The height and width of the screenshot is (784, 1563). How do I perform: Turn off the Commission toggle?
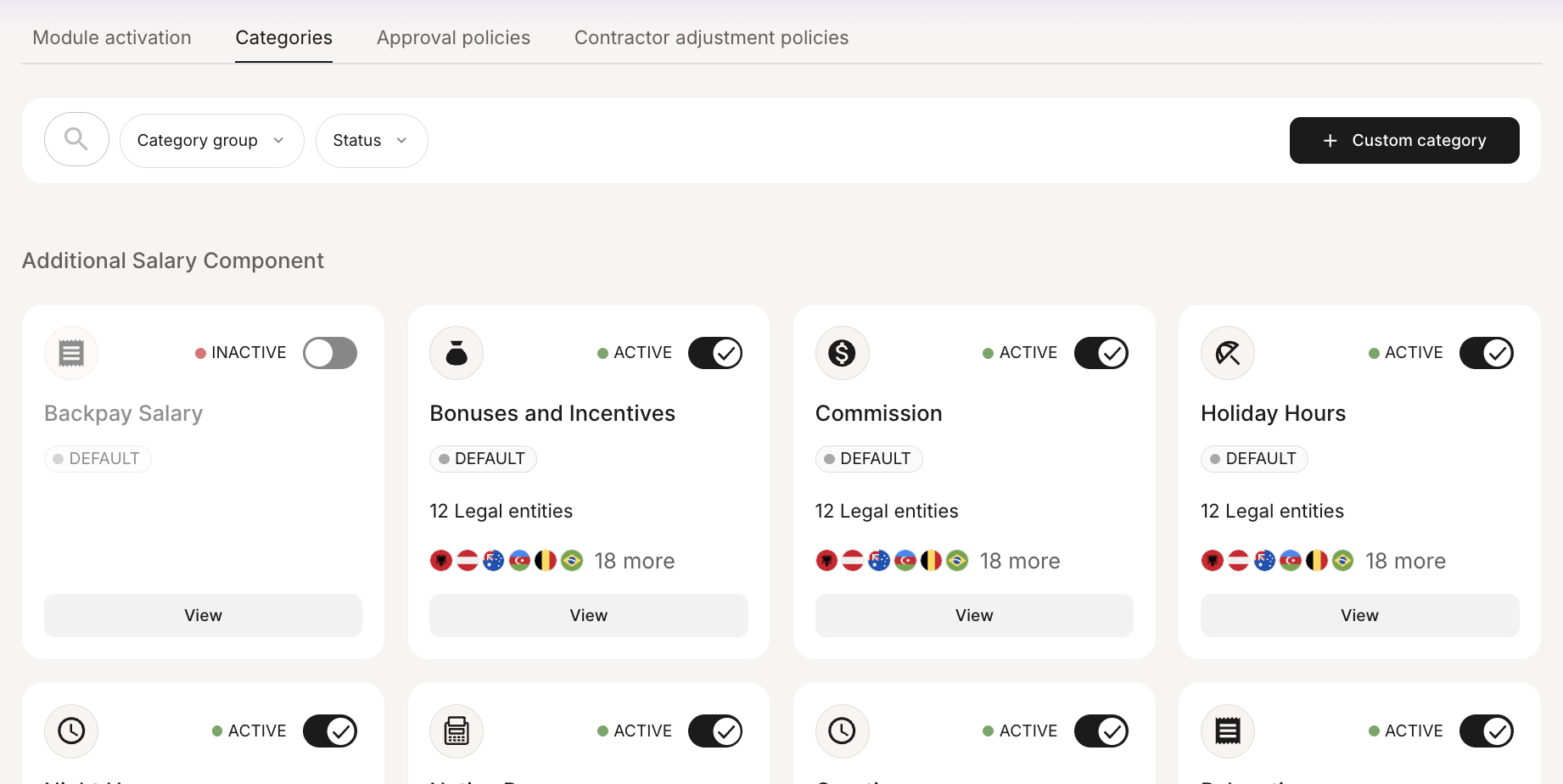click(x=1101, y=353)
